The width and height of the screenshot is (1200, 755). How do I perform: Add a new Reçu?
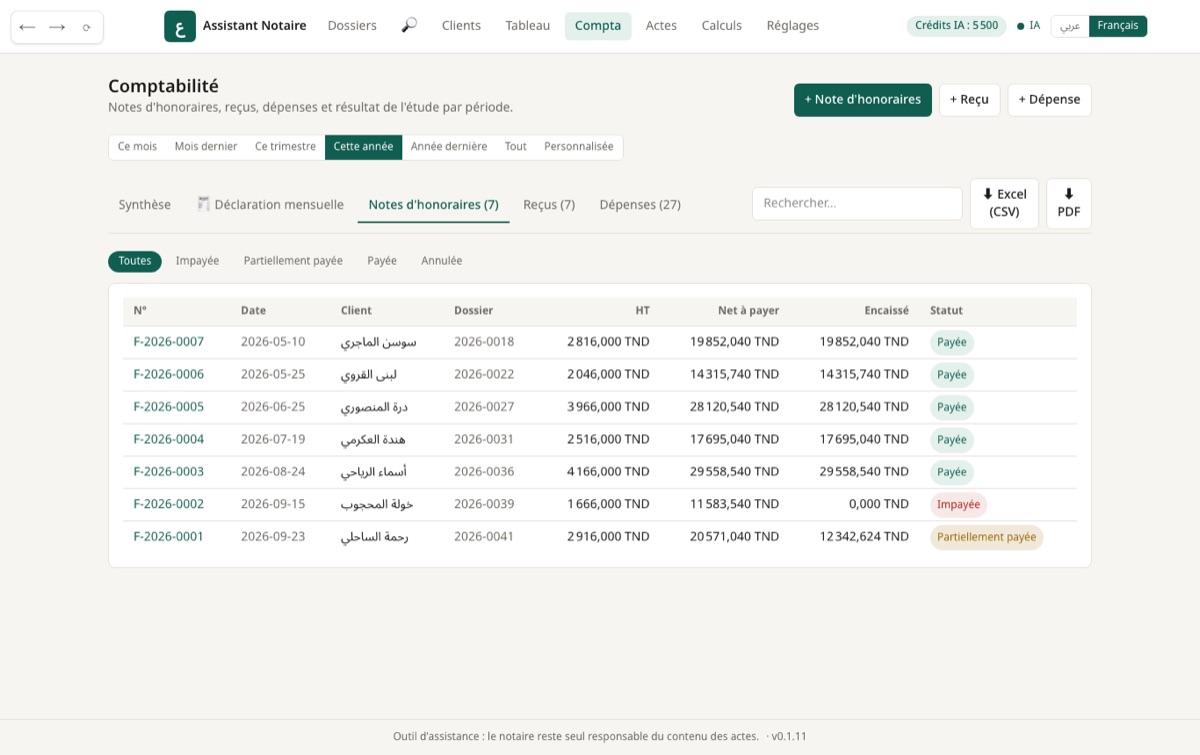969,100
